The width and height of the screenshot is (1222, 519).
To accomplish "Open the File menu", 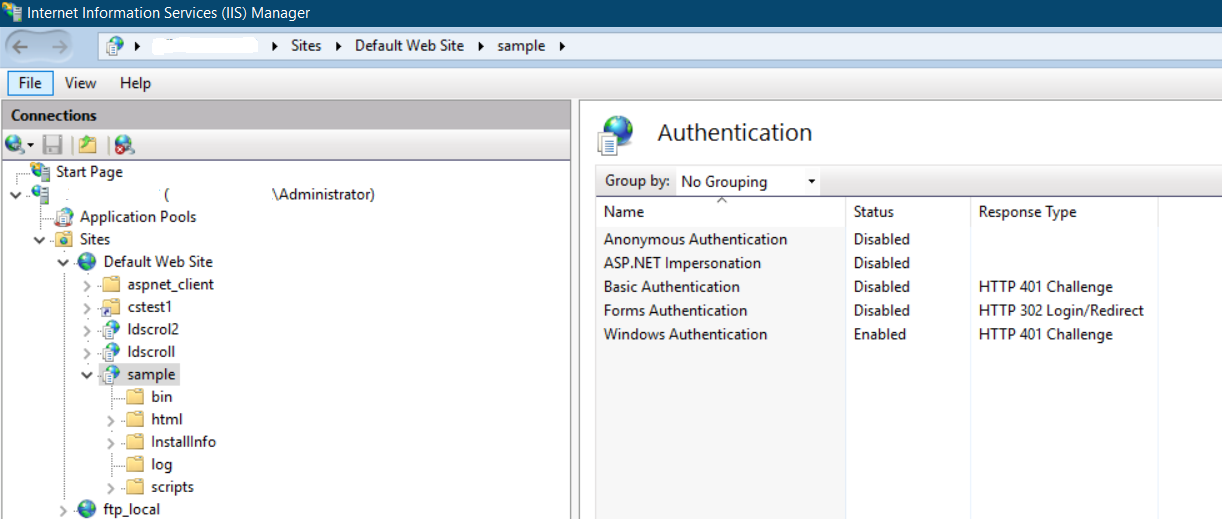I will pyautogui.click(x=30, y=83).
